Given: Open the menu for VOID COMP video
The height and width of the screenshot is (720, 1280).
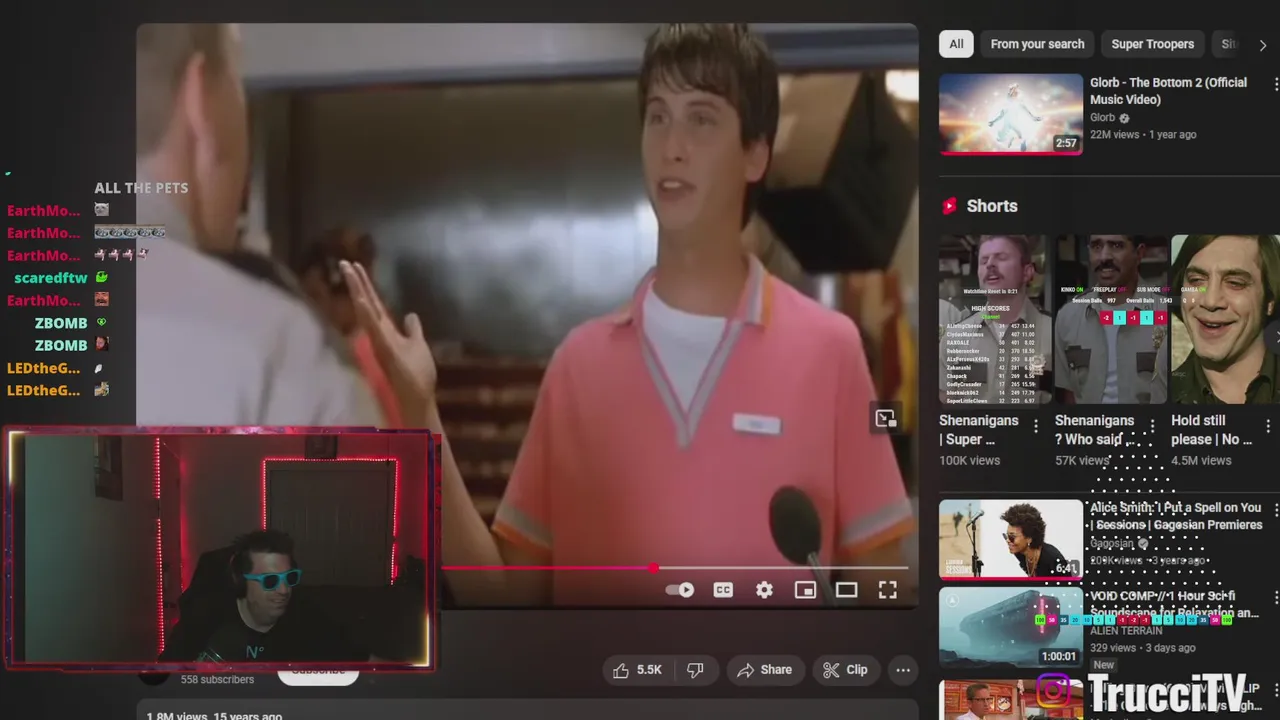Looking at the screenshot, I should click(1275, 598).
